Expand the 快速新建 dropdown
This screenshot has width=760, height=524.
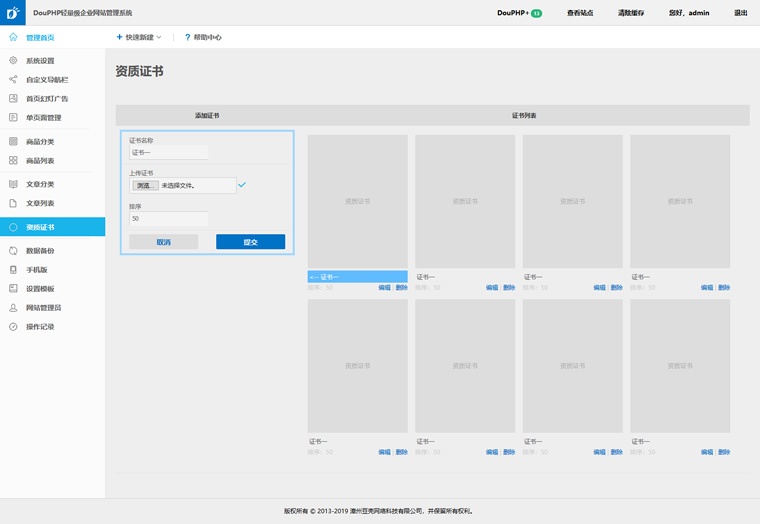tap(139, 37)
